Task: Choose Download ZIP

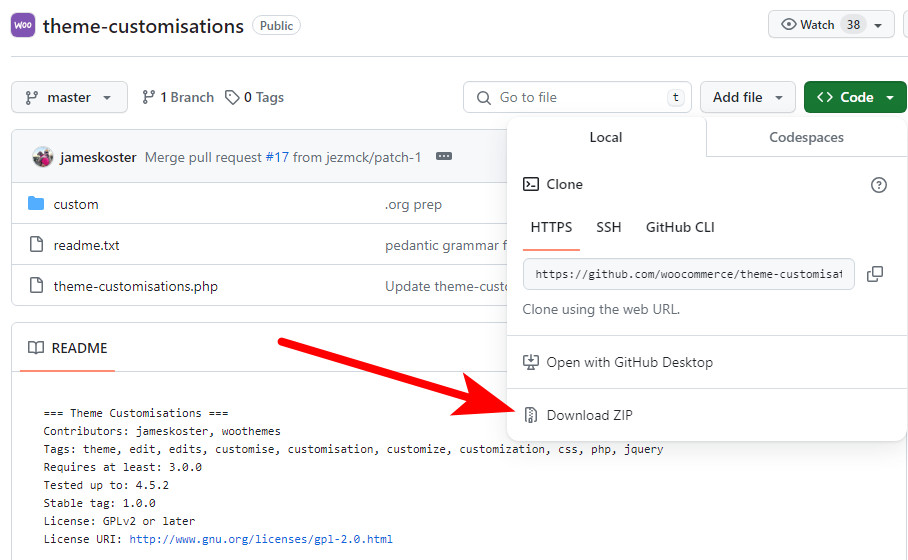Action: click(590, 415)
